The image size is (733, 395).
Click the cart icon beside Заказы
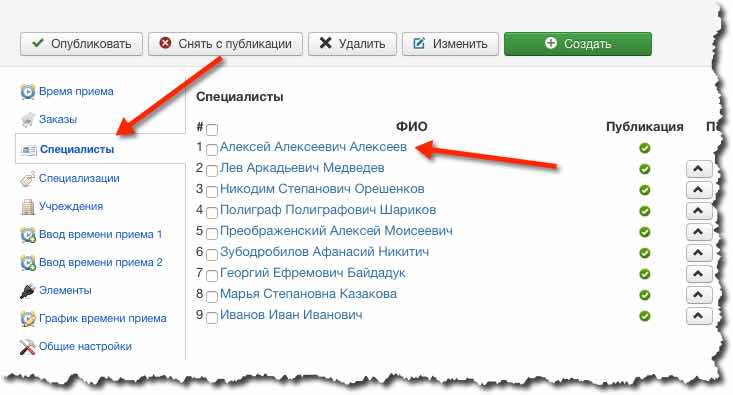[x=28, y=120]
